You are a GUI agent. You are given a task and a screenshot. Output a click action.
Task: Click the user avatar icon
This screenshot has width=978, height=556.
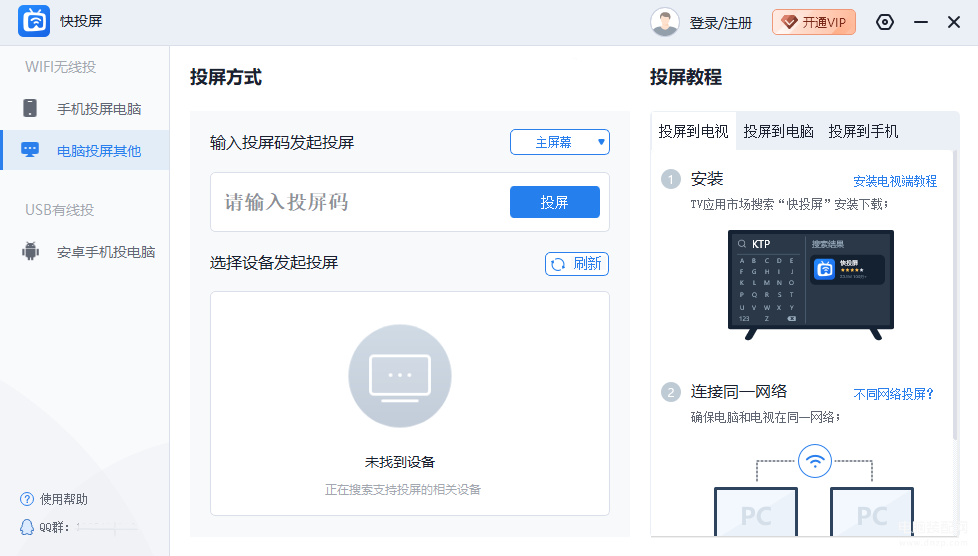click(x=664, y=22)
